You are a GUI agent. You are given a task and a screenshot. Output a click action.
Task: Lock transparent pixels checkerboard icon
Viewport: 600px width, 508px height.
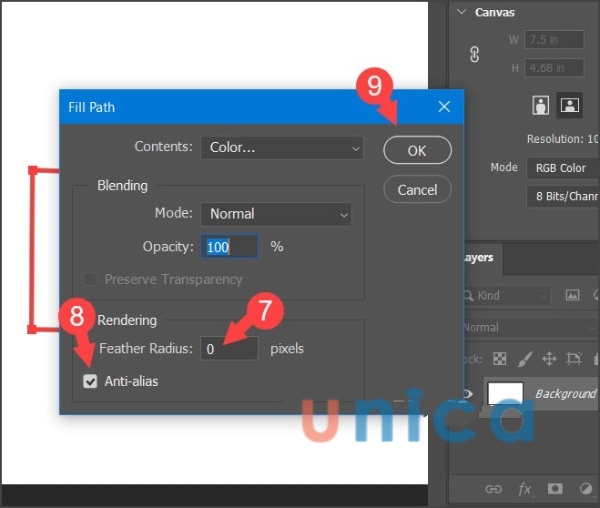coord(499,358)
